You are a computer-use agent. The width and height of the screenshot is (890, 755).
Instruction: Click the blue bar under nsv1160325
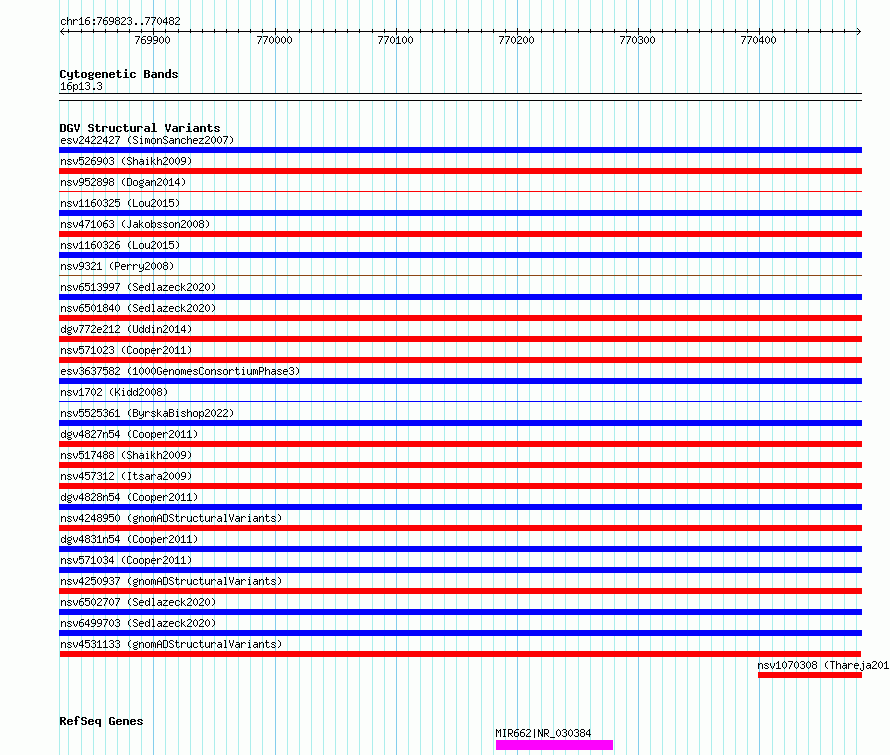pyautogui.click(x=460, y=213)
